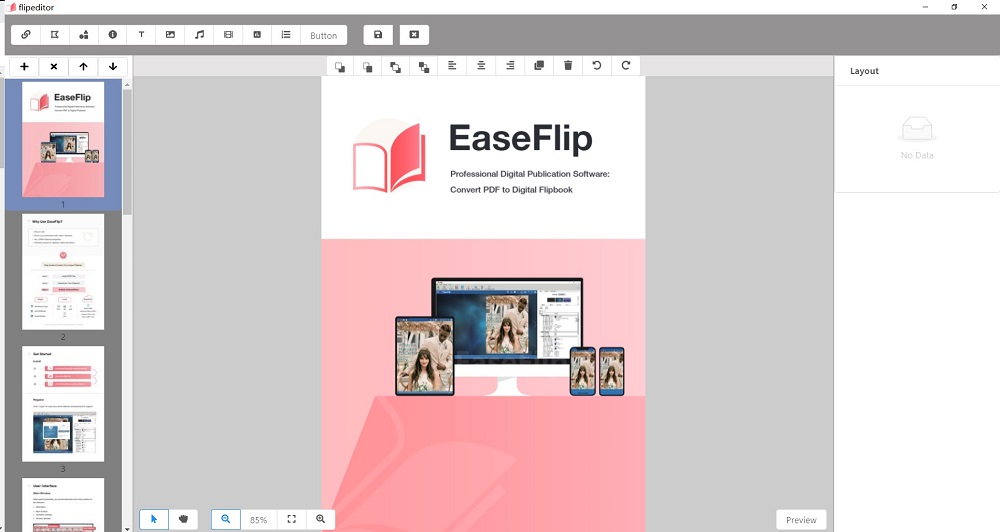Add a new page with plus button
The image size is (1000, 532).
[24, 67]
